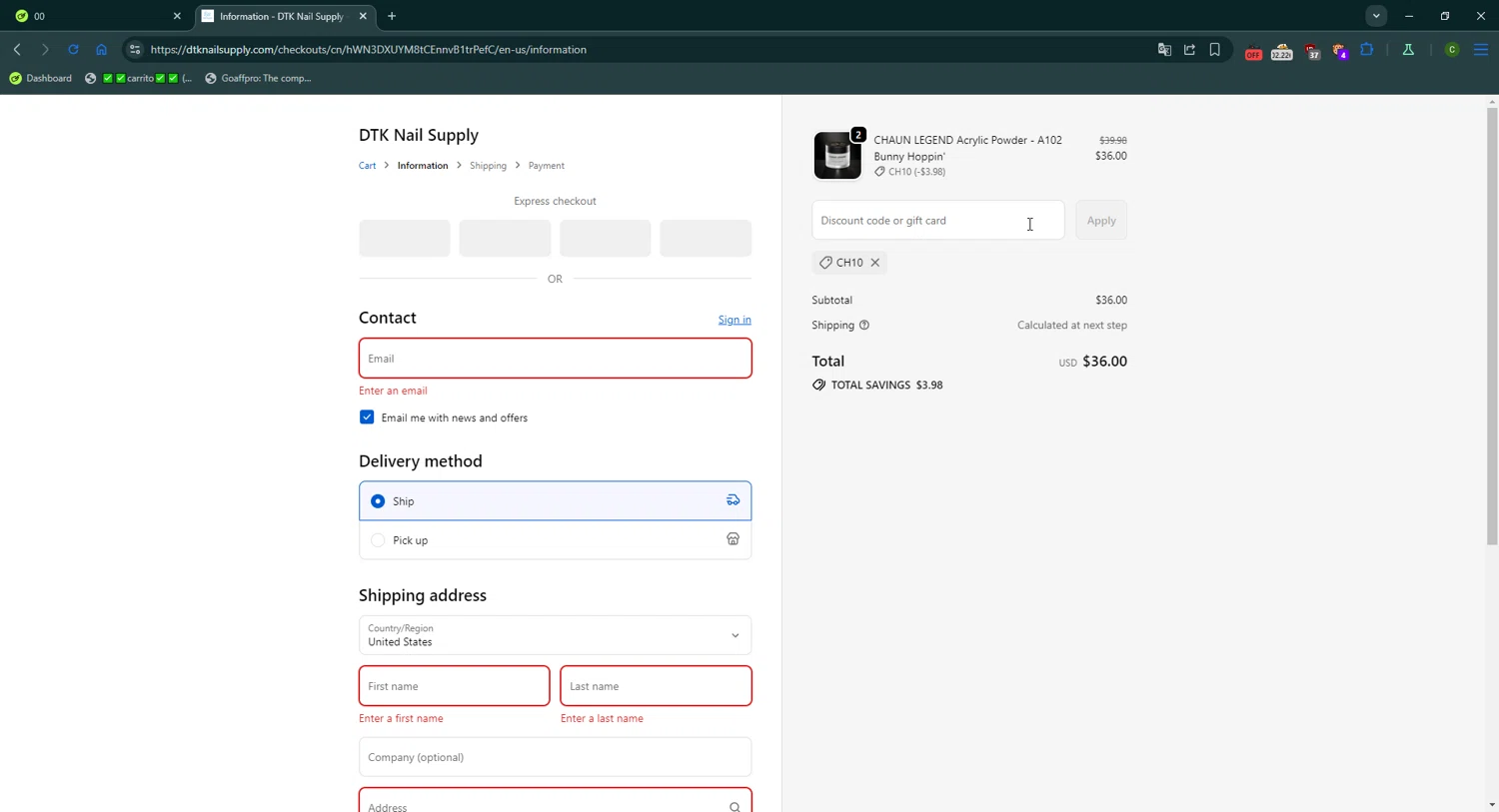Click the Calculated at next step text
This screenshot has height=812, width=1499.
[1072, 325]
